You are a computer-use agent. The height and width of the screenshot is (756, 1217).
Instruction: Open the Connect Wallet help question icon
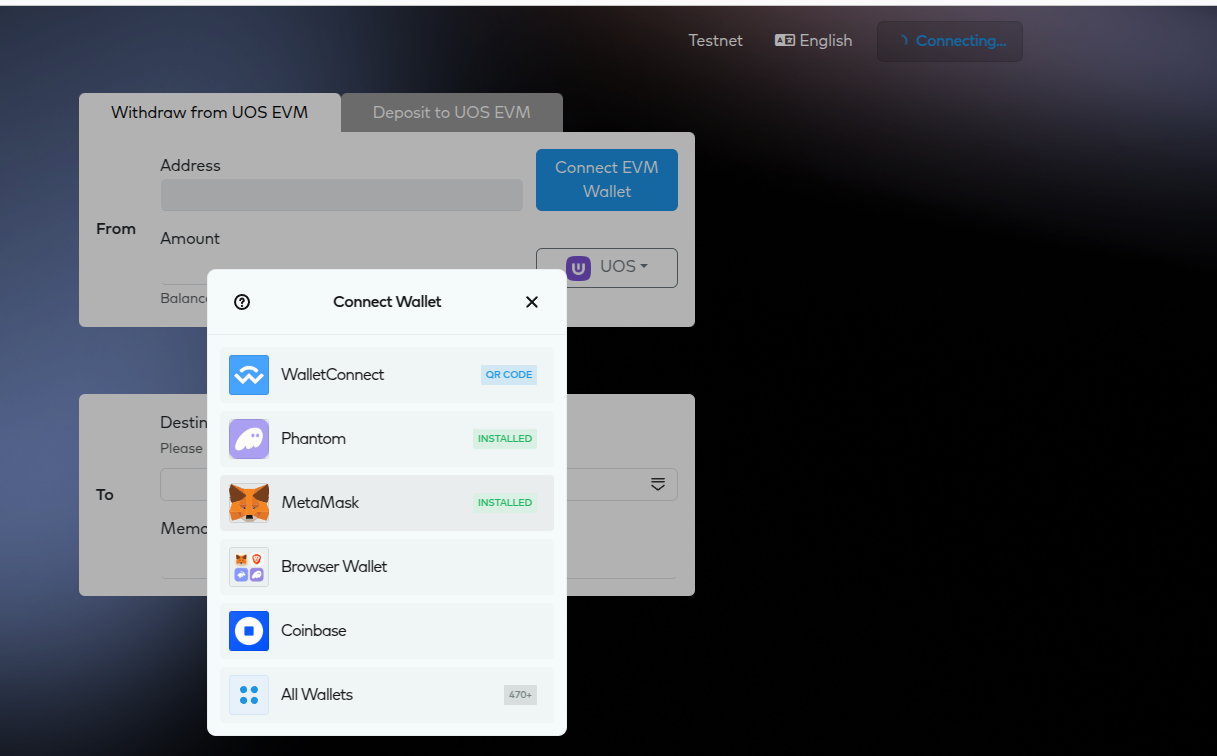pyautogui.click(x=242, y=302)
